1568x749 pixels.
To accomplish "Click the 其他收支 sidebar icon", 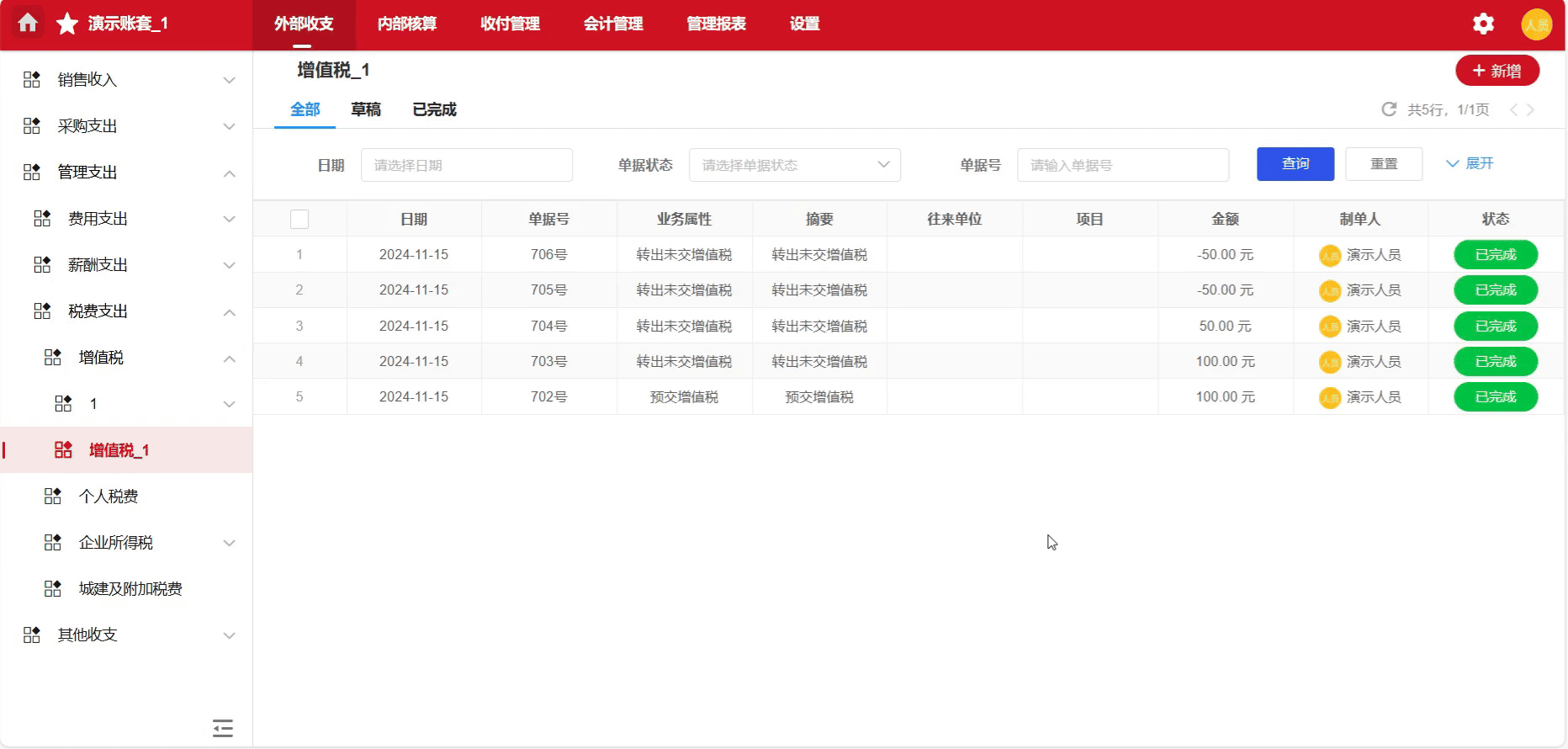I will tap(32, 635).
